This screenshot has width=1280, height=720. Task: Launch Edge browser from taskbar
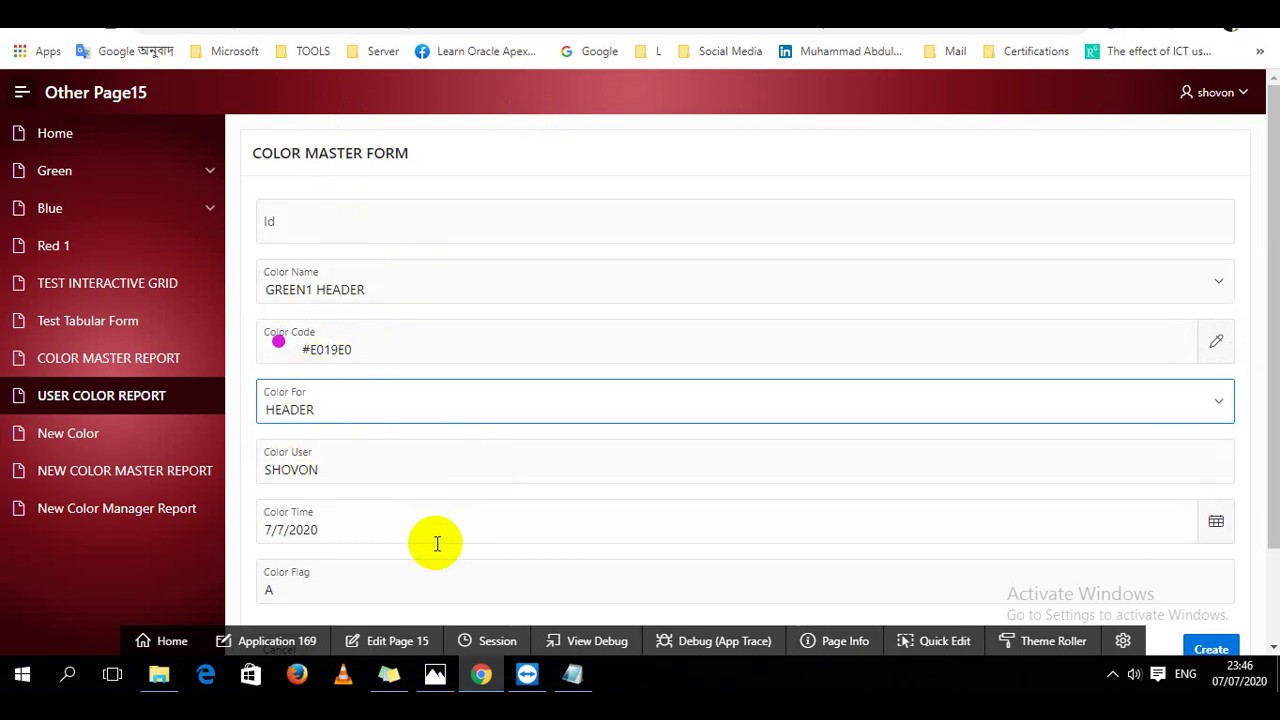pyautogui.click(x=205, y=675)
